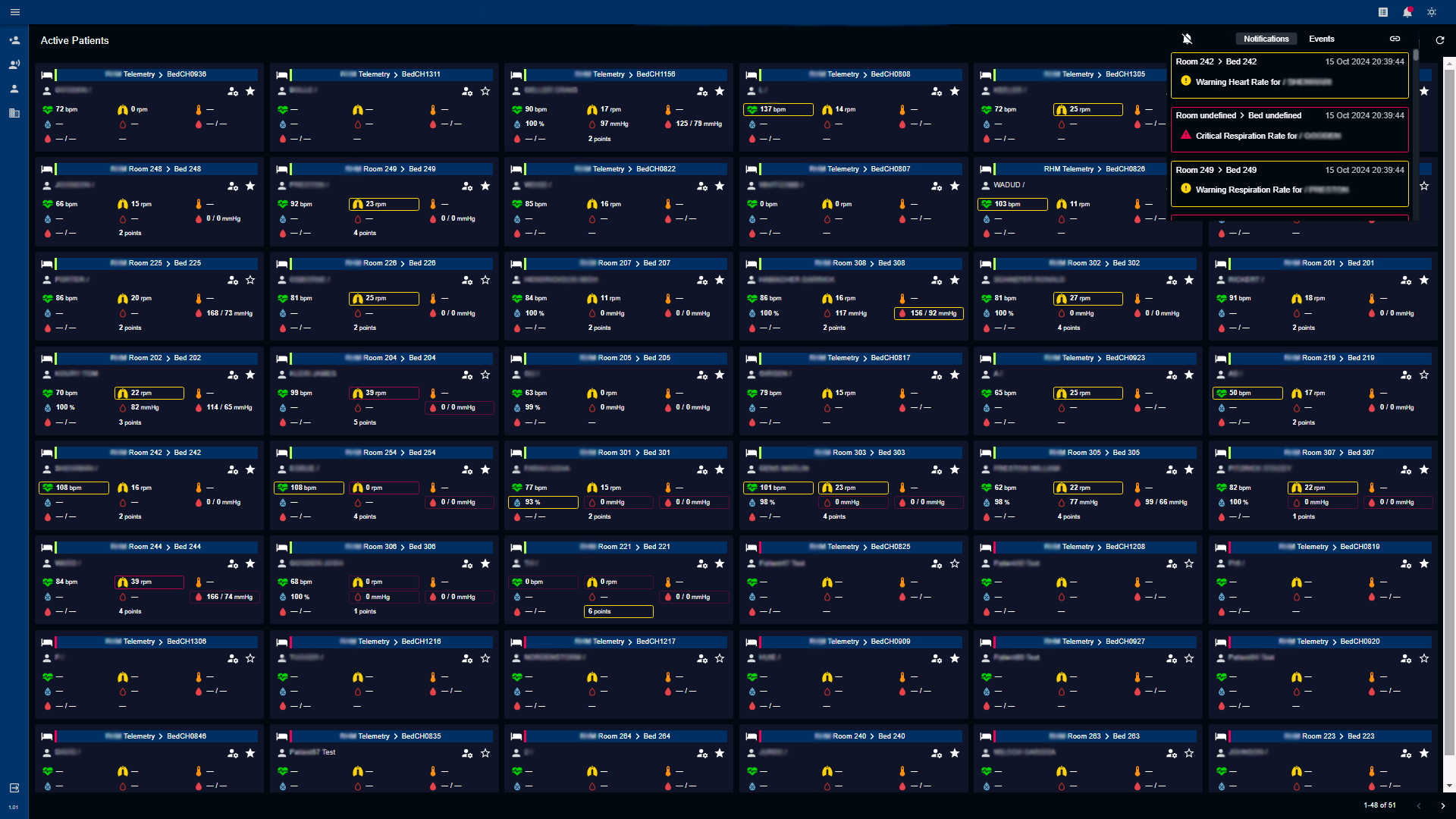Open the brightness settings sun icon

[1432, 12]
